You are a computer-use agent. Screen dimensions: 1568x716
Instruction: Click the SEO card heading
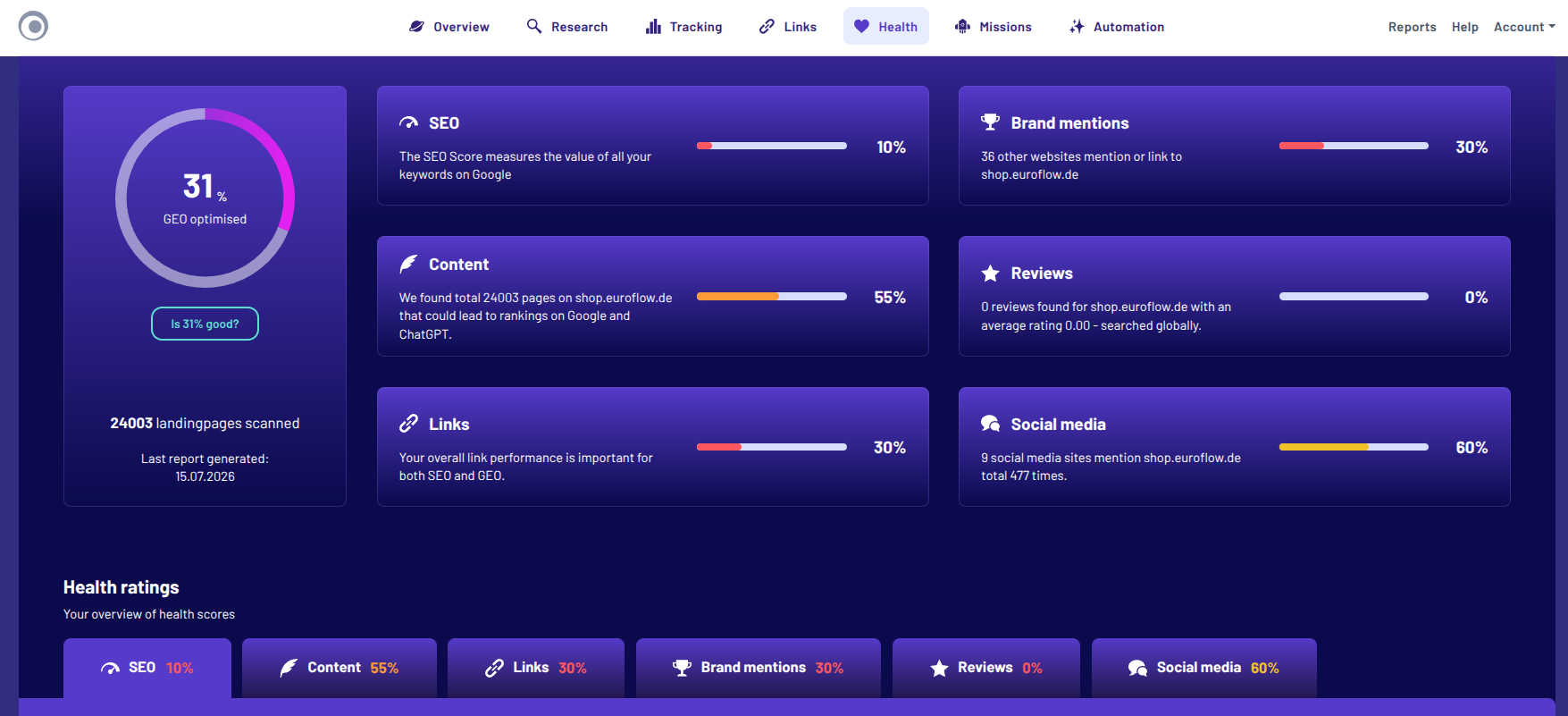point(444,123)
